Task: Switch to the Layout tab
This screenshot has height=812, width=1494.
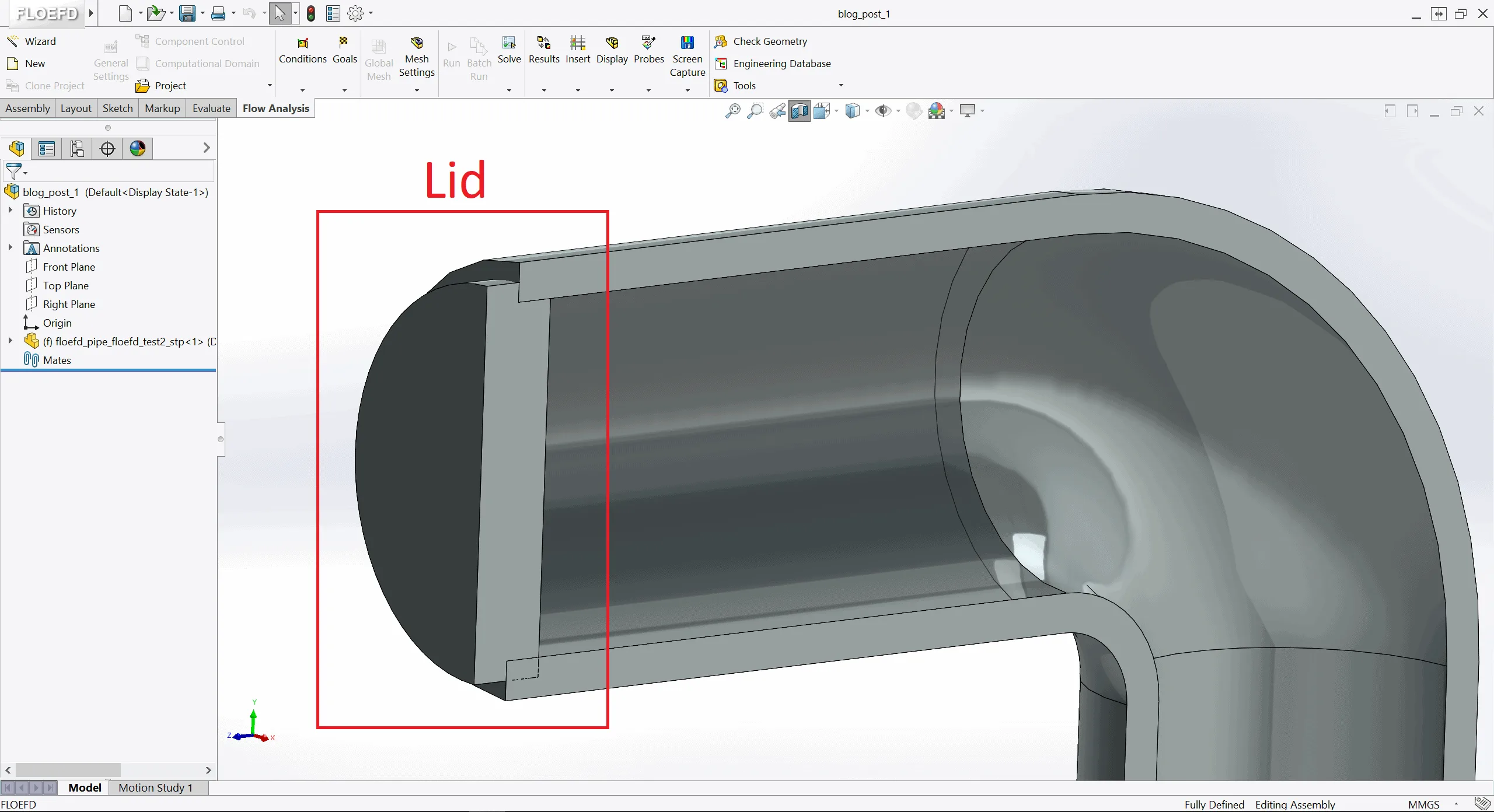Action: pos(76,108)
